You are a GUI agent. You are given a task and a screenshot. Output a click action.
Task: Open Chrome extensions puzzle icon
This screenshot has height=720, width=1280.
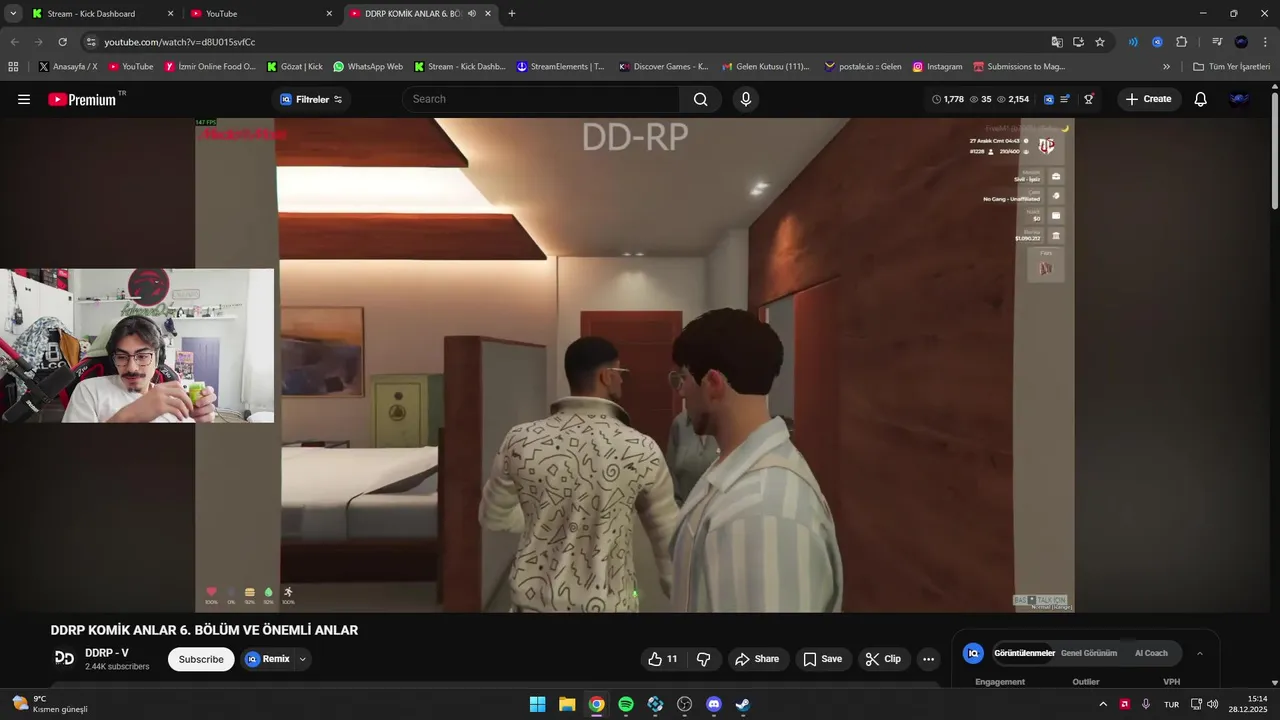pyautogui.click(x=1181, y=42)
